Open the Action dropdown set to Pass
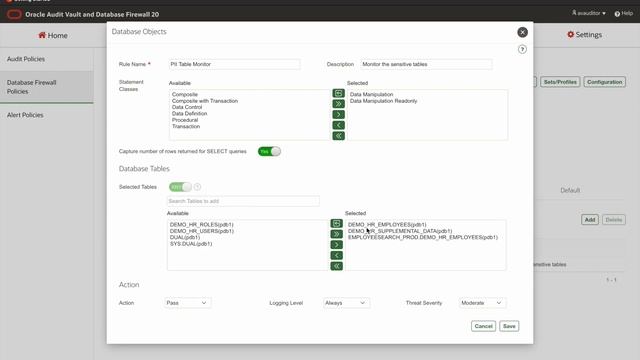This screenshot has height=360, width=640. tap(187, 303)
